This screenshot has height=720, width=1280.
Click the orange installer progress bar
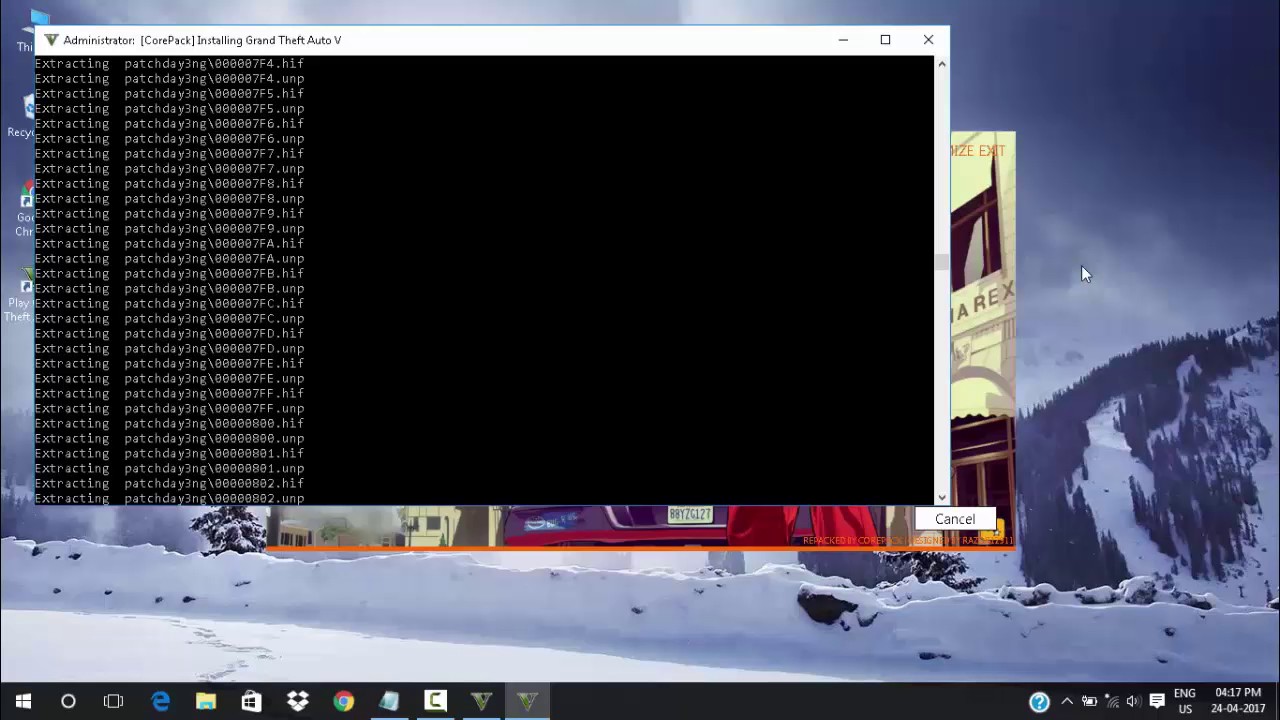[640, 548]
